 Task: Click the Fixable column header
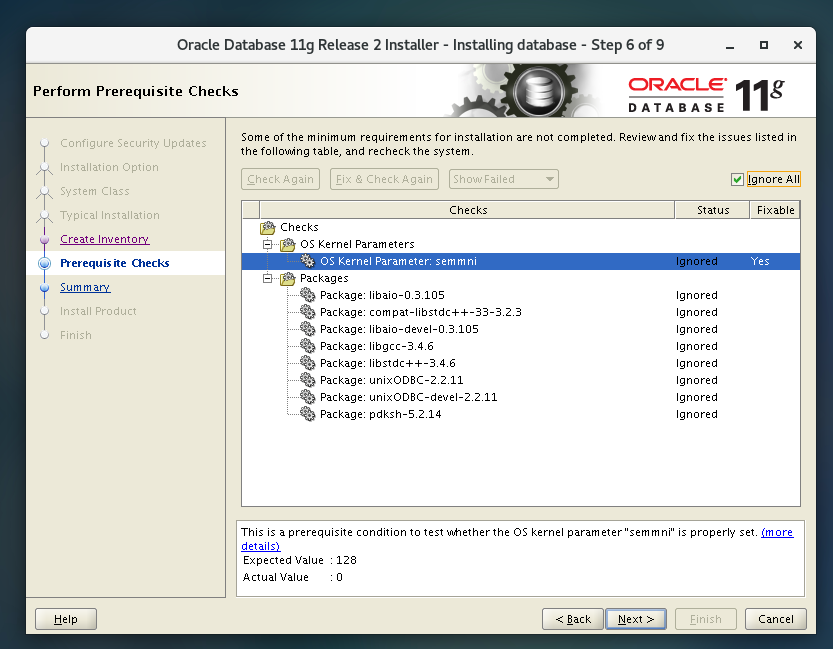775,210
